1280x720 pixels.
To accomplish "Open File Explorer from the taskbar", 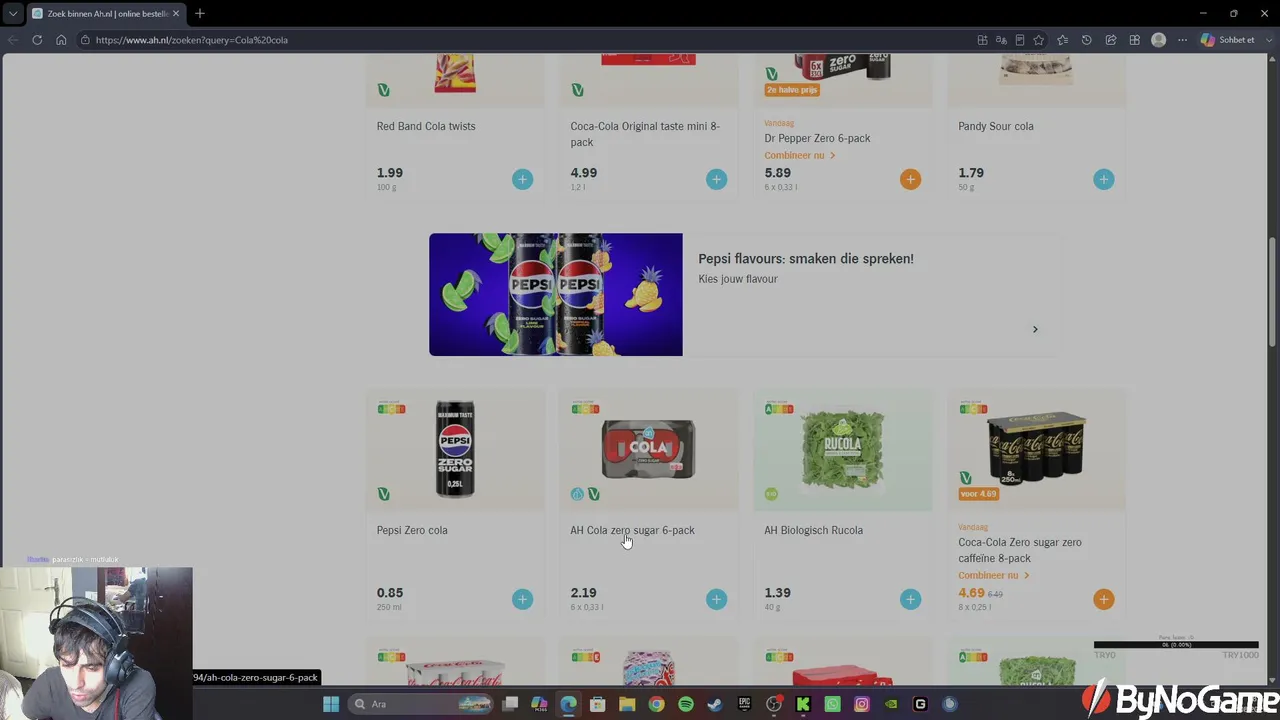I will 627,704.
